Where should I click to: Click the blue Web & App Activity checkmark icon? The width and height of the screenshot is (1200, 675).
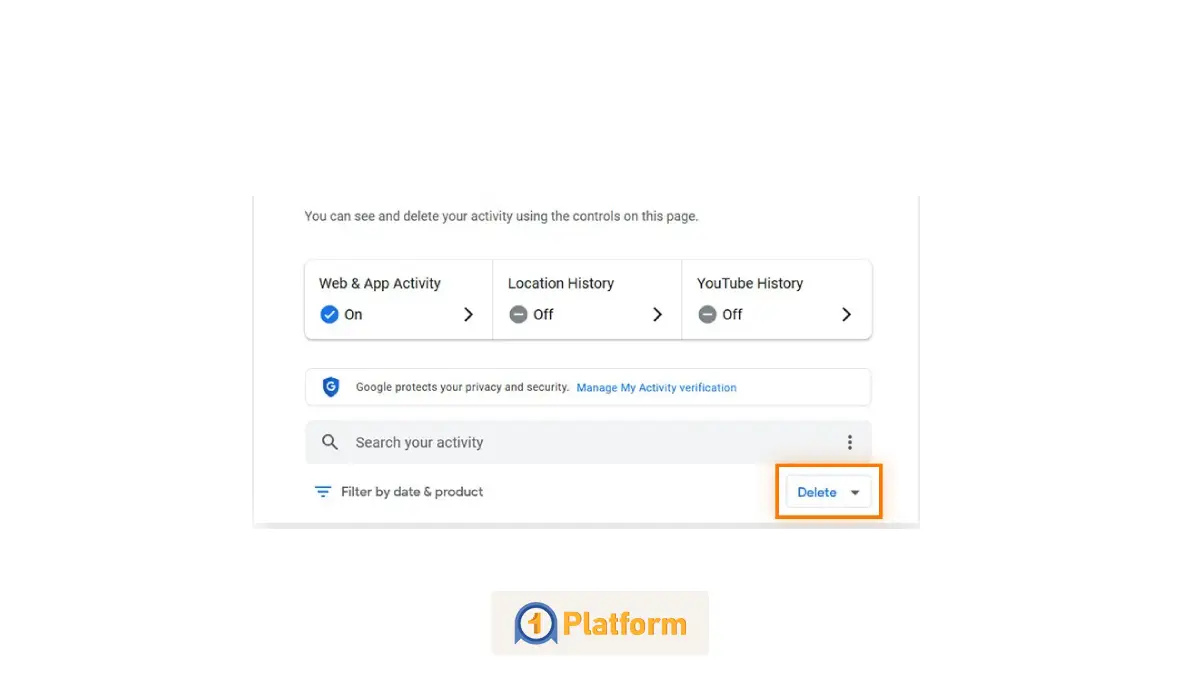point(329,314)
